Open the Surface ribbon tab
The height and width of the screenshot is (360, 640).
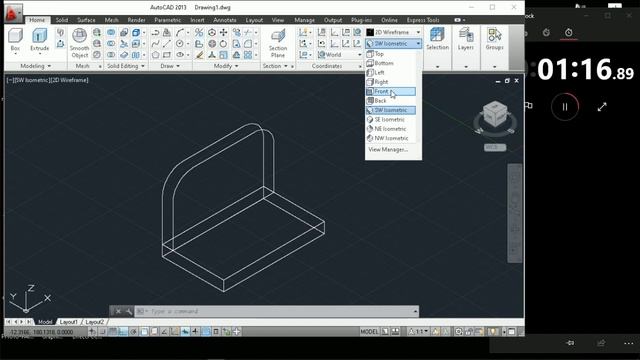click(x=86, y=20)
